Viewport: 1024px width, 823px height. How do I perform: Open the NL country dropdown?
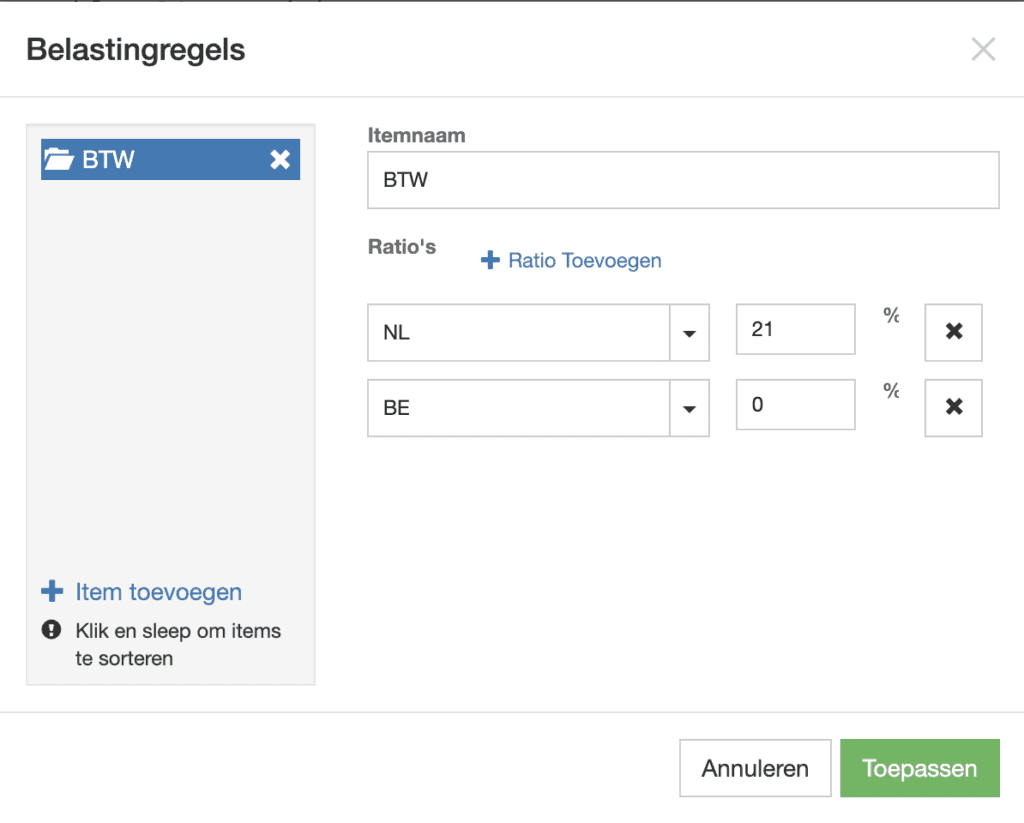click(538, 332)
